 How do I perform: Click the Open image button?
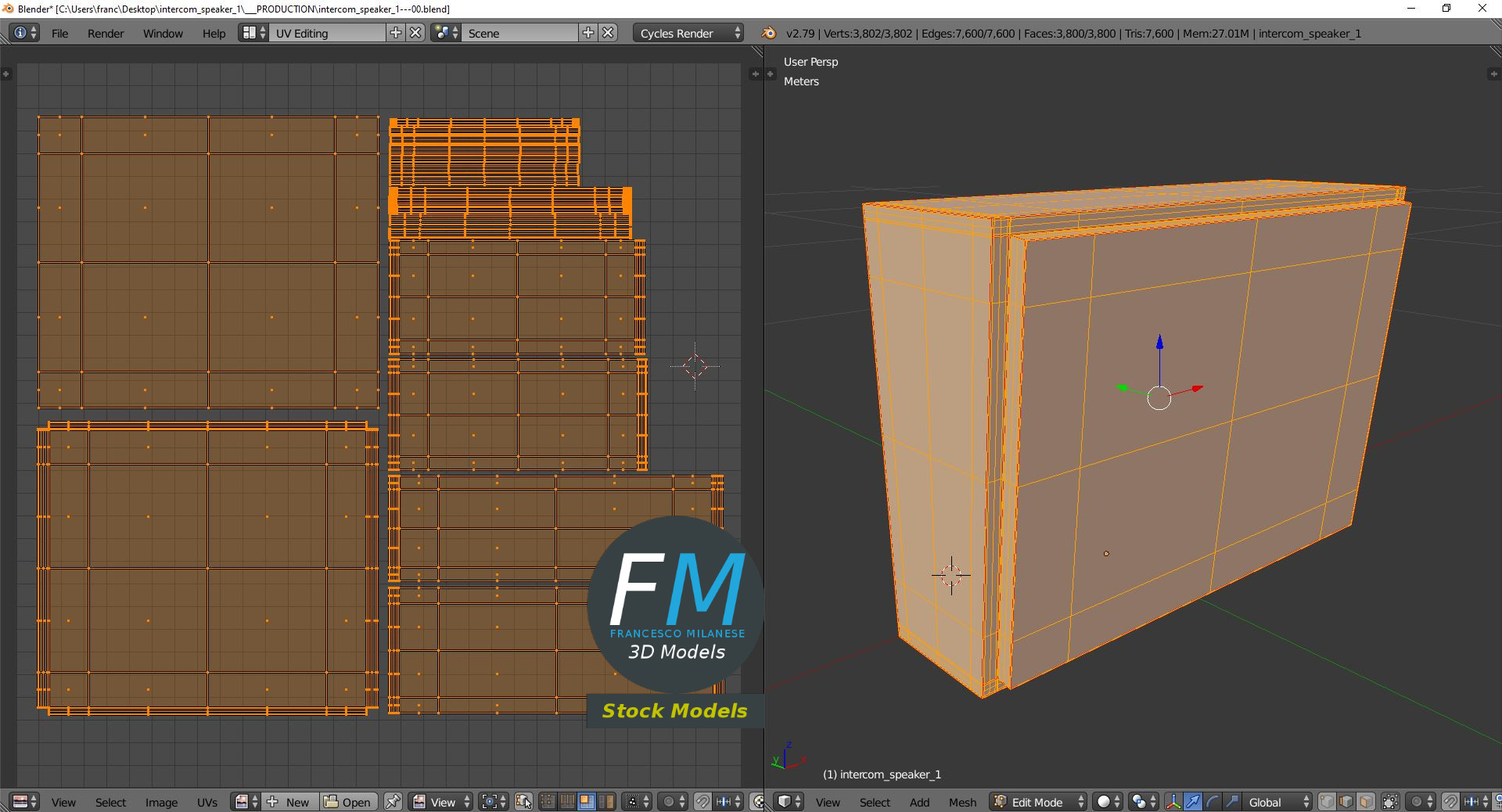348,802
